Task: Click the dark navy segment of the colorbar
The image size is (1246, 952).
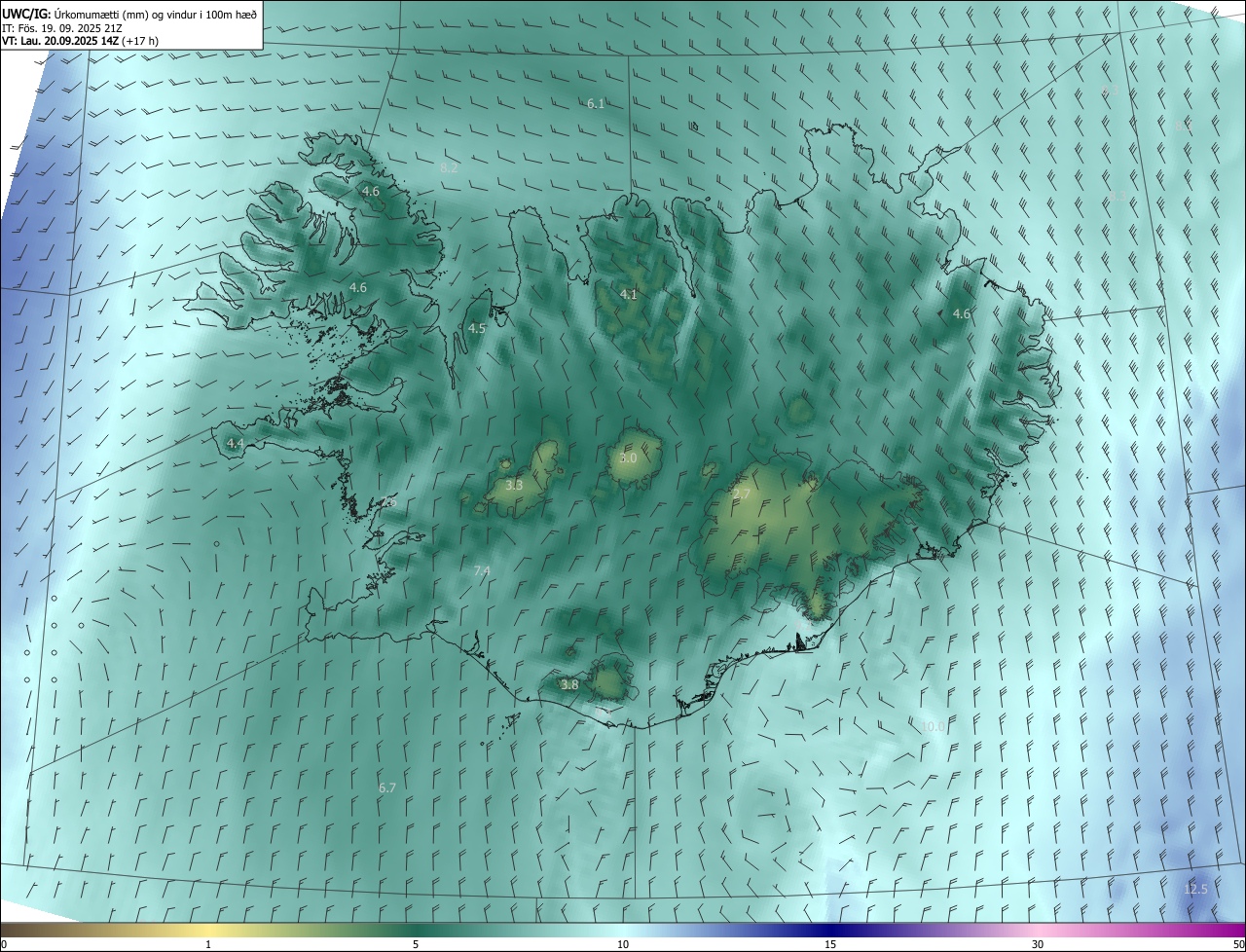Action: pyautogui.click(x=832, y=930)
